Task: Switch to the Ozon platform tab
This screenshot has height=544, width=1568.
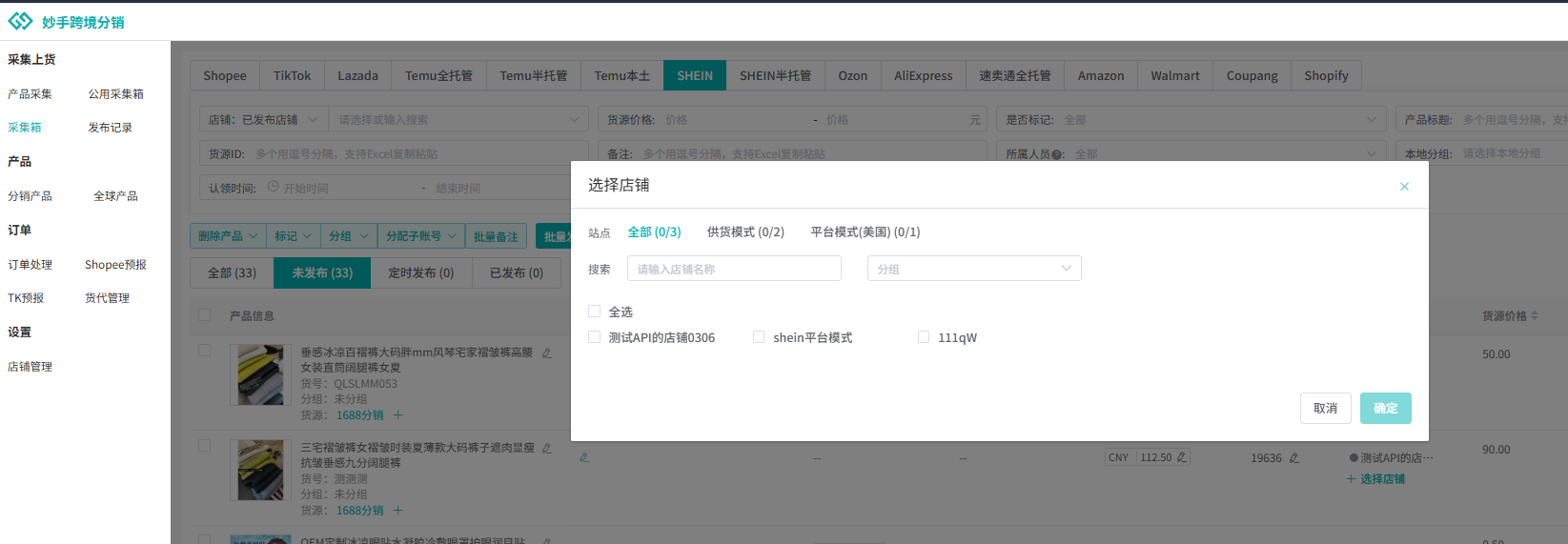Action: click(853, 75)
